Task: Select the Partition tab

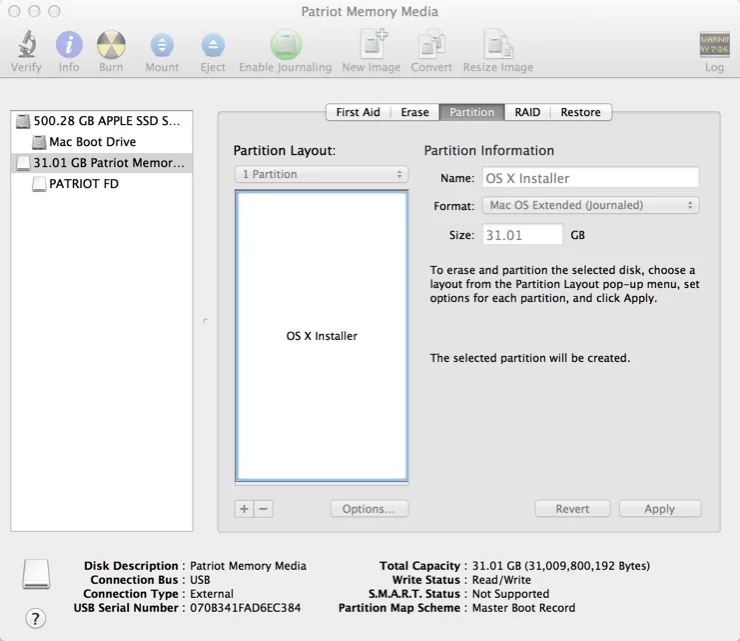Action: click(472, 112)
